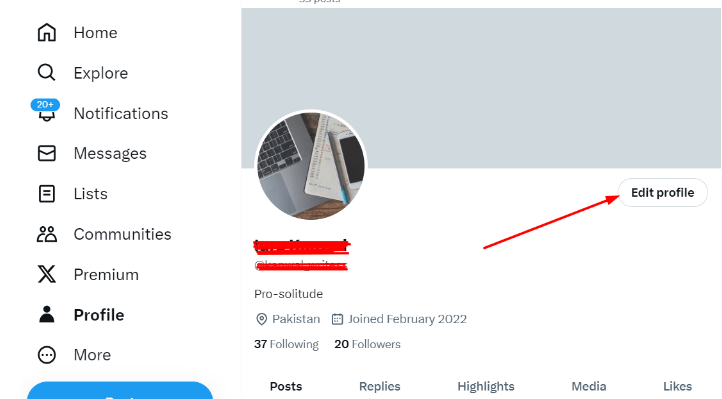Select the Posts tab
This screenshot has height=399, width=722.
click(286, 386)
